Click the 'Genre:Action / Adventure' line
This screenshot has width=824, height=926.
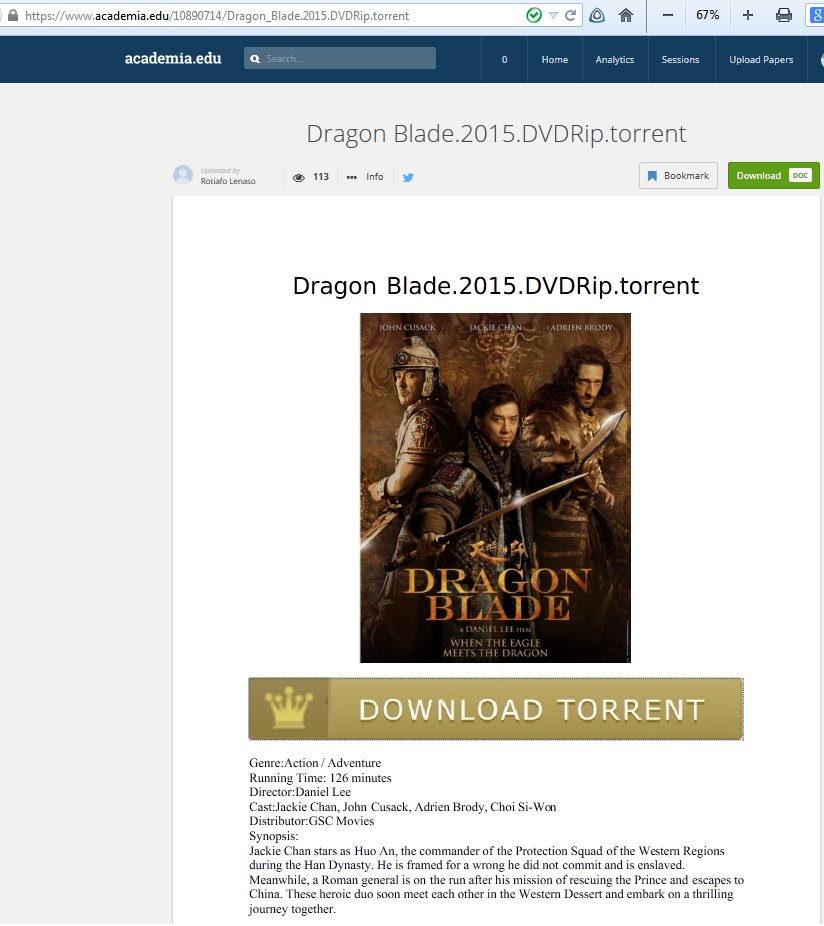[315, 763]
